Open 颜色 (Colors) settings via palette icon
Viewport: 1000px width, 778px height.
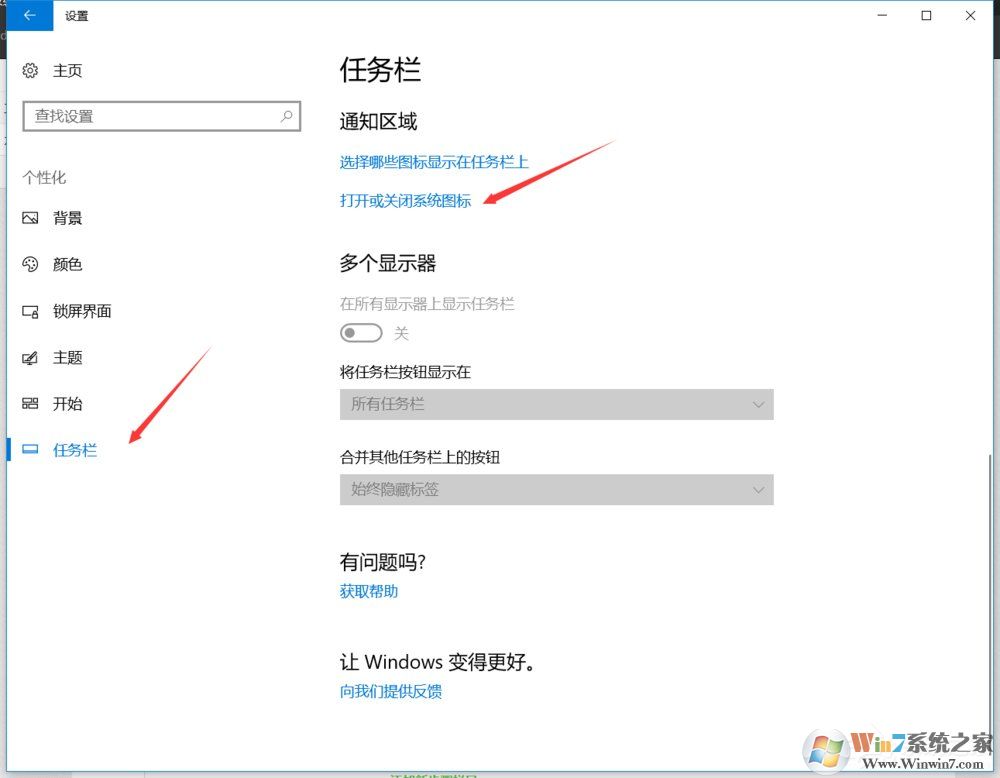pyautogui.click(x=31, y=264)
